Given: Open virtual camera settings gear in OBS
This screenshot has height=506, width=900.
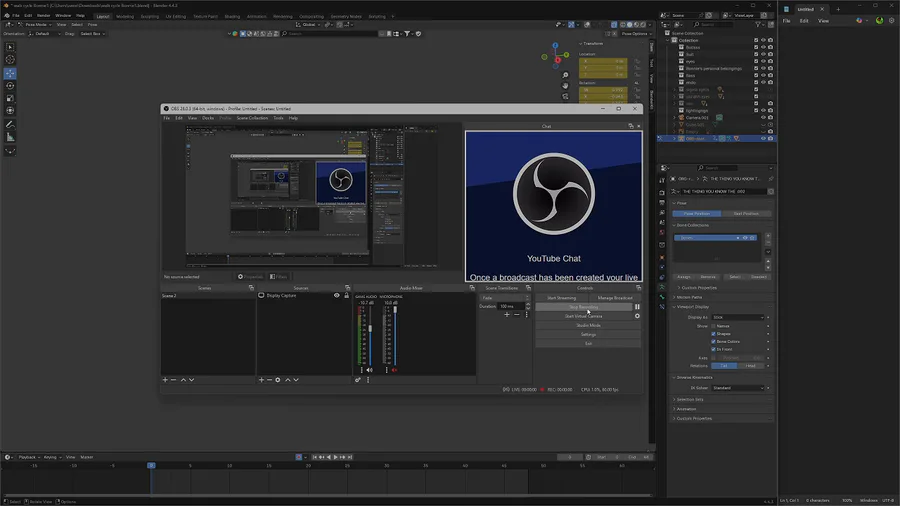Looking at the screenshot, I should [x=637, y=316].
